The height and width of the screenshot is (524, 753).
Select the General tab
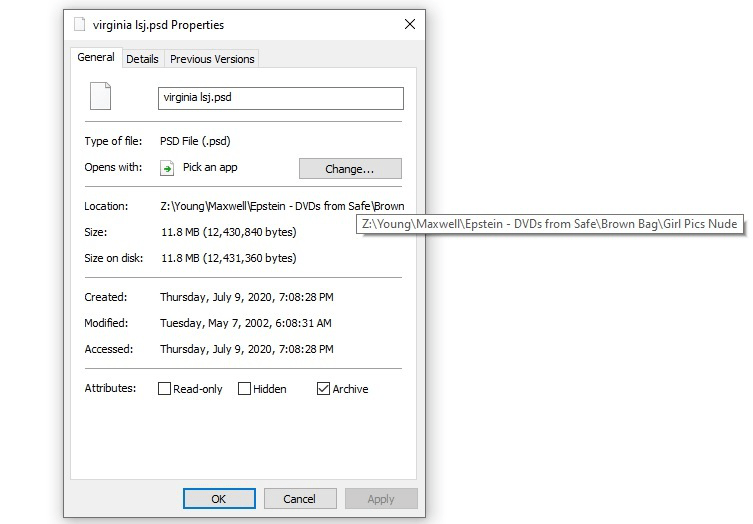point(96,58)
